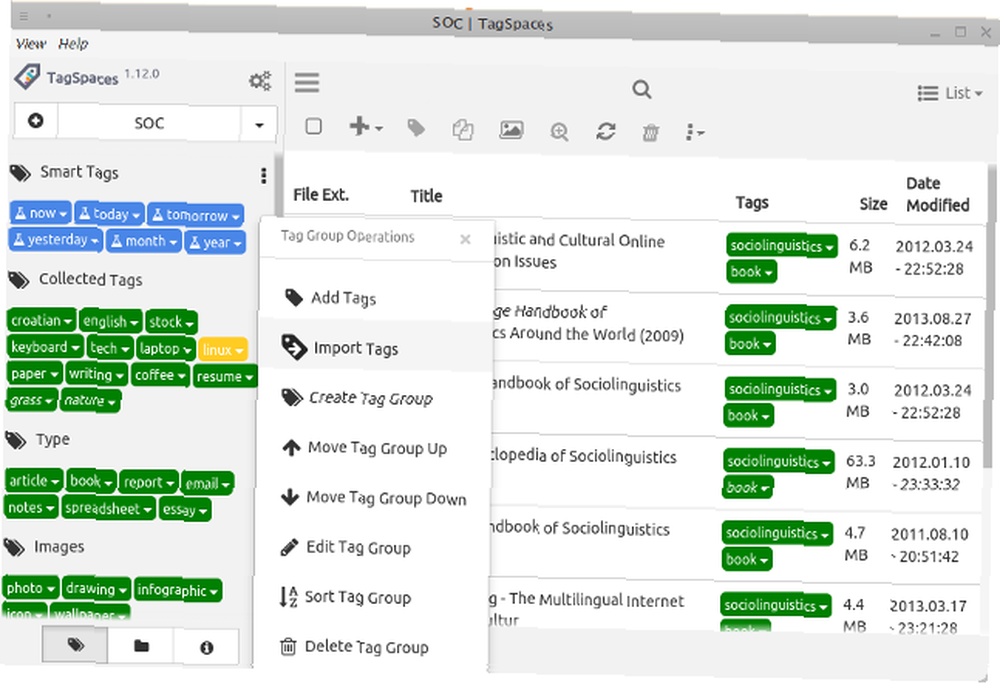
Task: Collapse the Smart Tags group header
Action: pyautogui.click(x=79, y=172)
